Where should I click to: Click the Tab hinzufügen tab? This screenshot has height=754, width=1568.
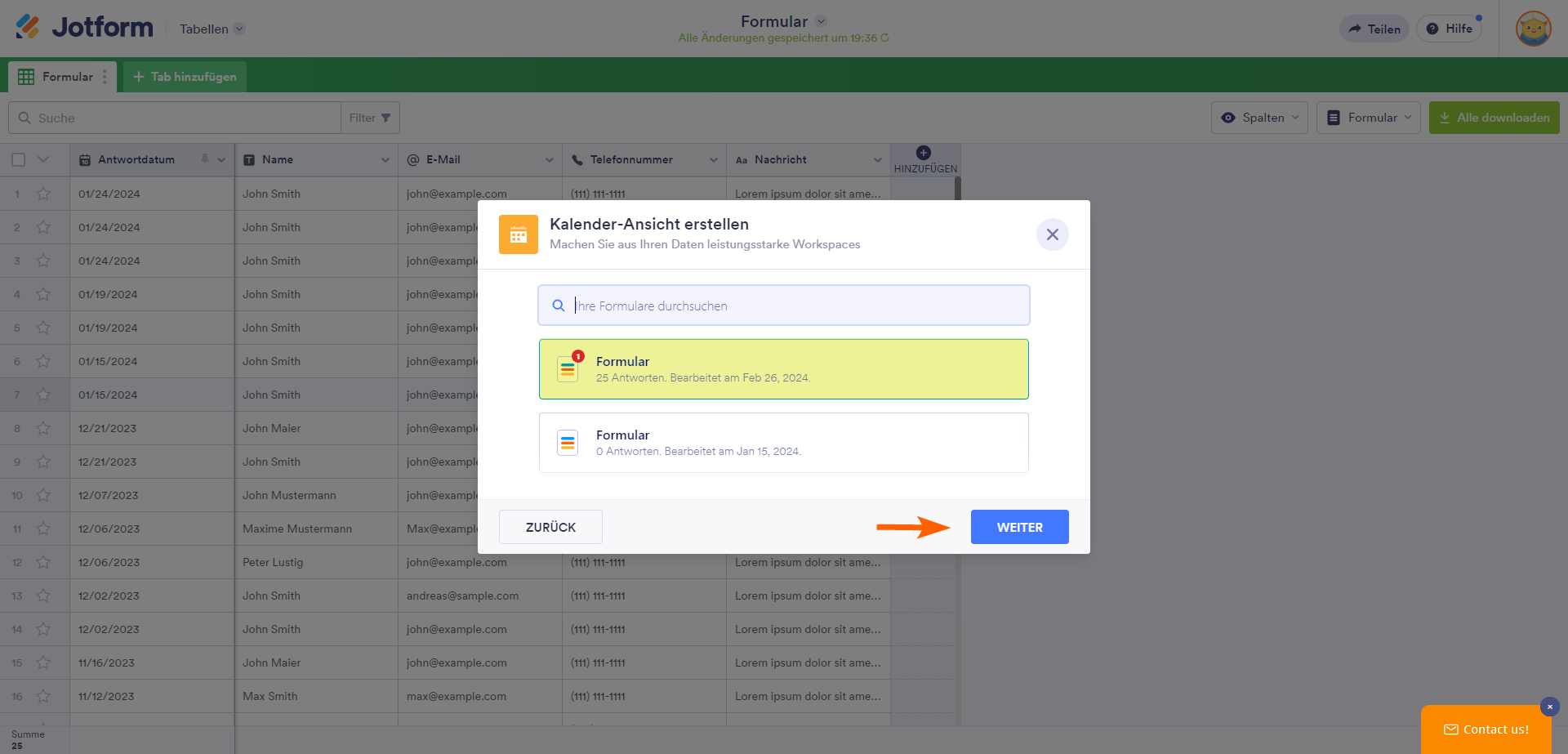pyautogui.click(x=185, y=77)
